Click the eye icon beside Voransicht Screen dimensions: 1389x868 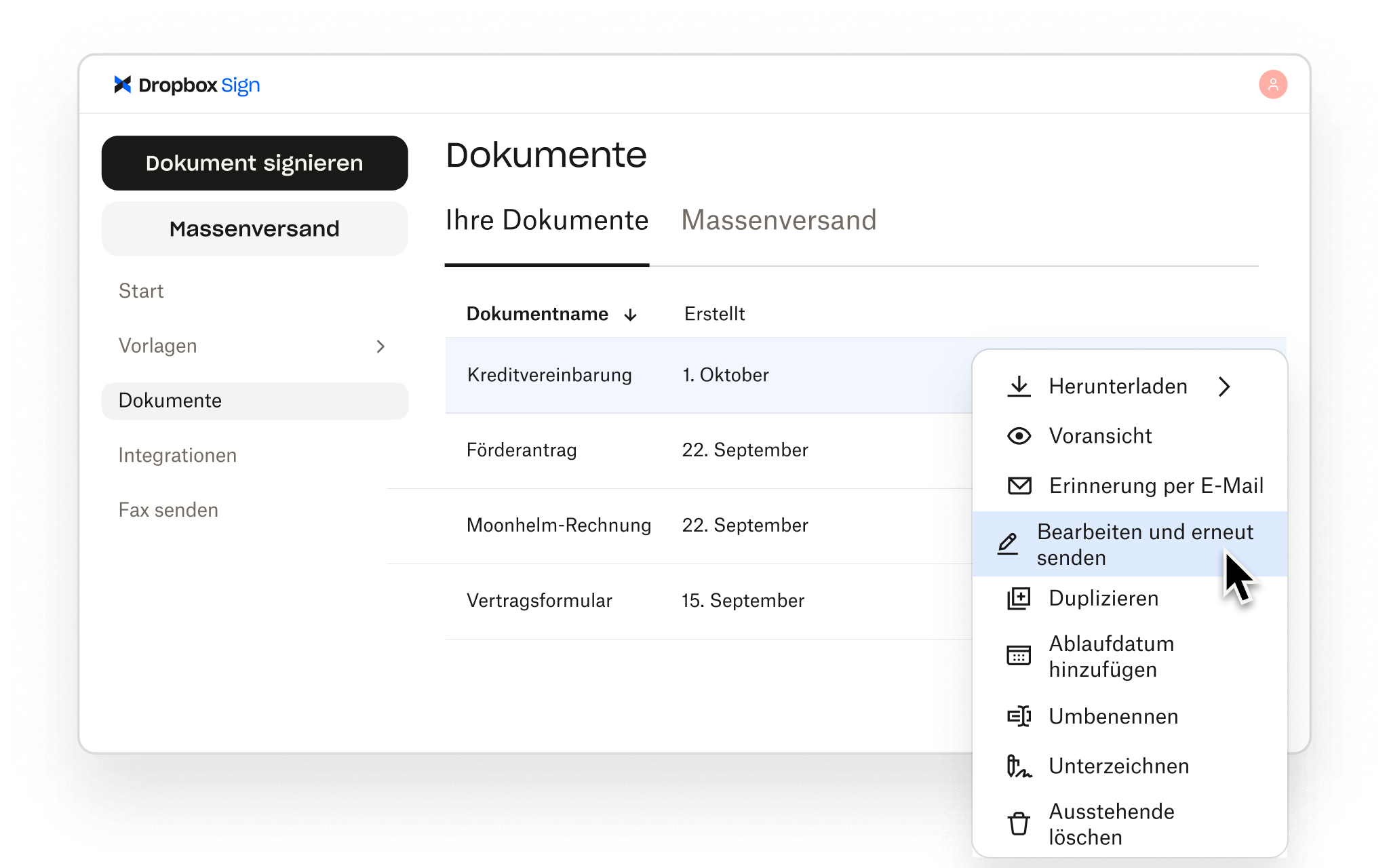click(x=1019, y=436)
